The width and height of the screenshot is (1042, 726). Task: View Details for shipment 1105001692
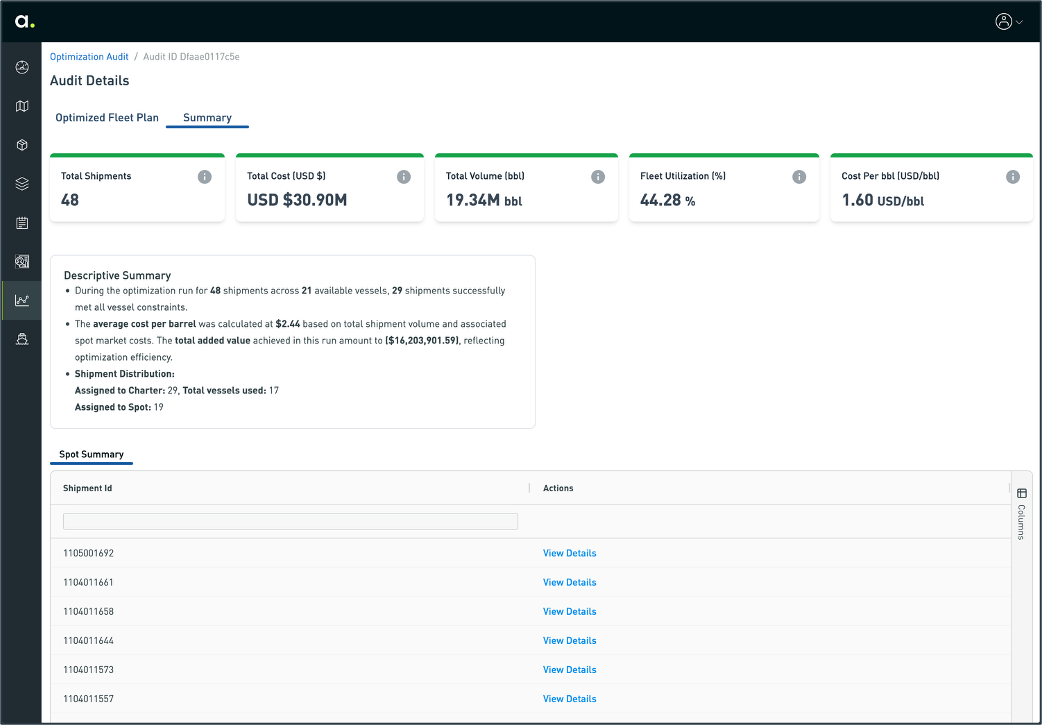click(x=570, y=553)
